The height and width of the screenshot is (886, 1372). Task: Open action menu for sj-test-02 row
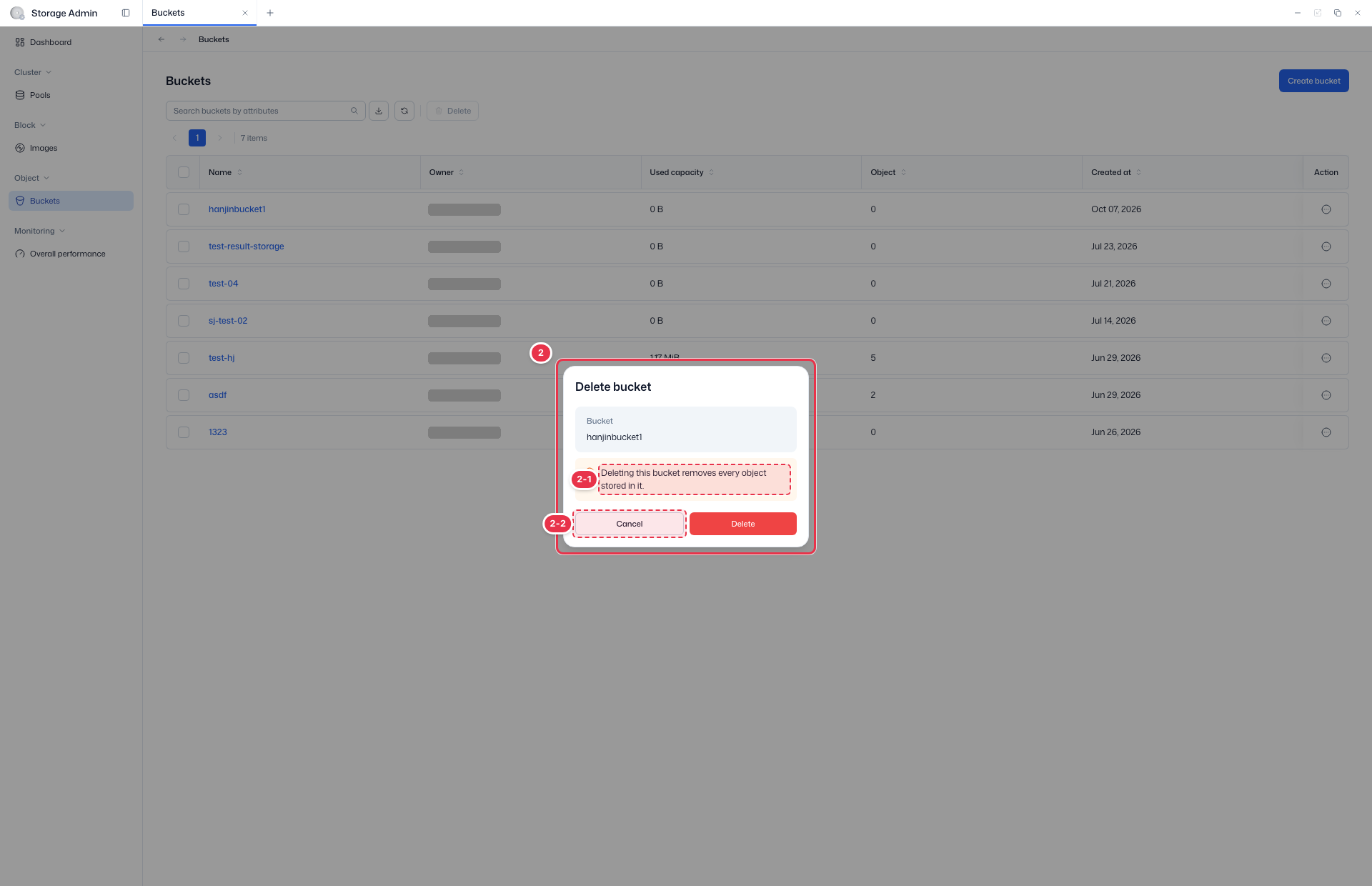[1326, 321]
